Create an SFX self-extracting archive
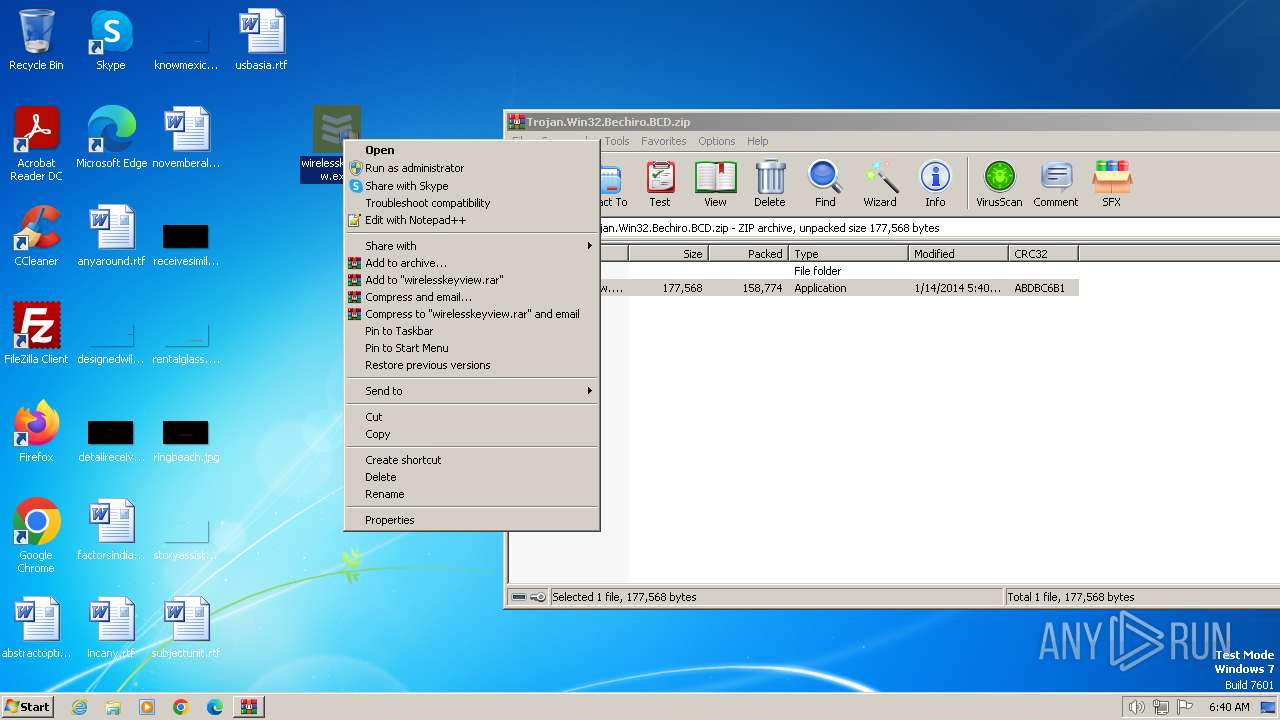 click(1111, 184)
